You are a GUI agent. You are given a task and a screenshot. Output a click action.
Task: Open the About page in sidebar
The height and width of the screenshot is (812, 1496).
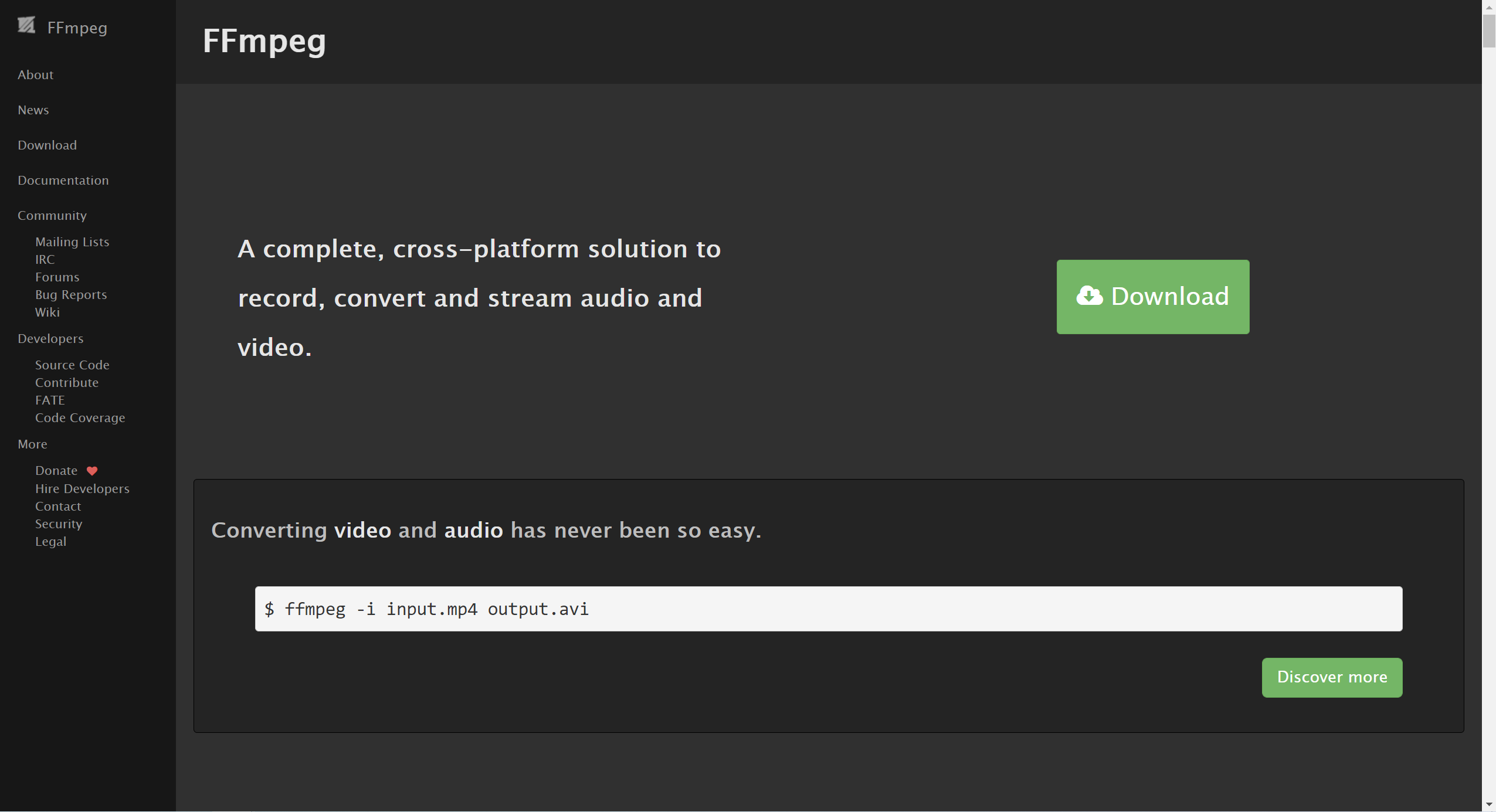[x=35, y=75]
